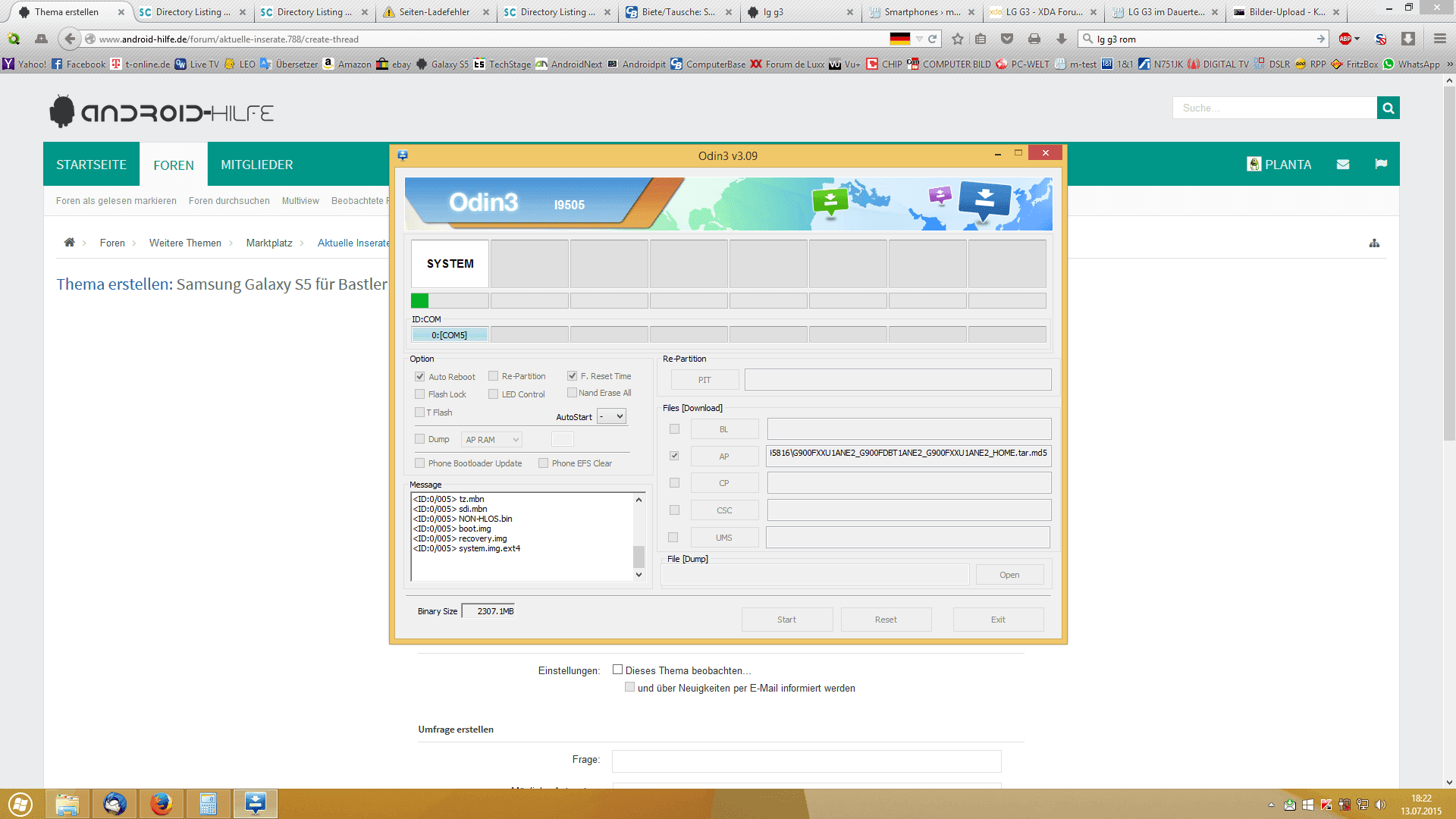The width and height of the screenshot is (1456, 819).
Task: Enable the Re-Partition checkbox
Action: (x=494, y=376)
